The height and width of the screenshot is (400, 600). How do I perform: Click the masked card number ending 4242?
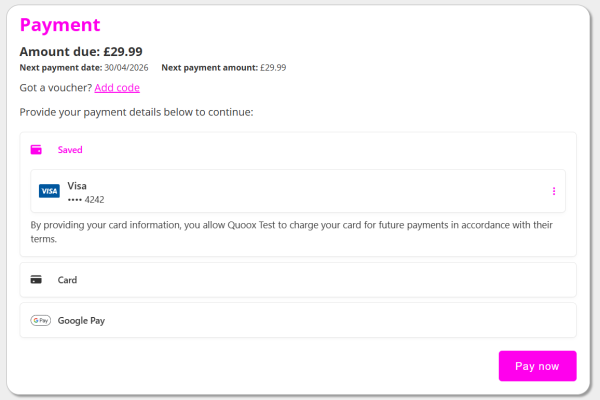(86, 199)
